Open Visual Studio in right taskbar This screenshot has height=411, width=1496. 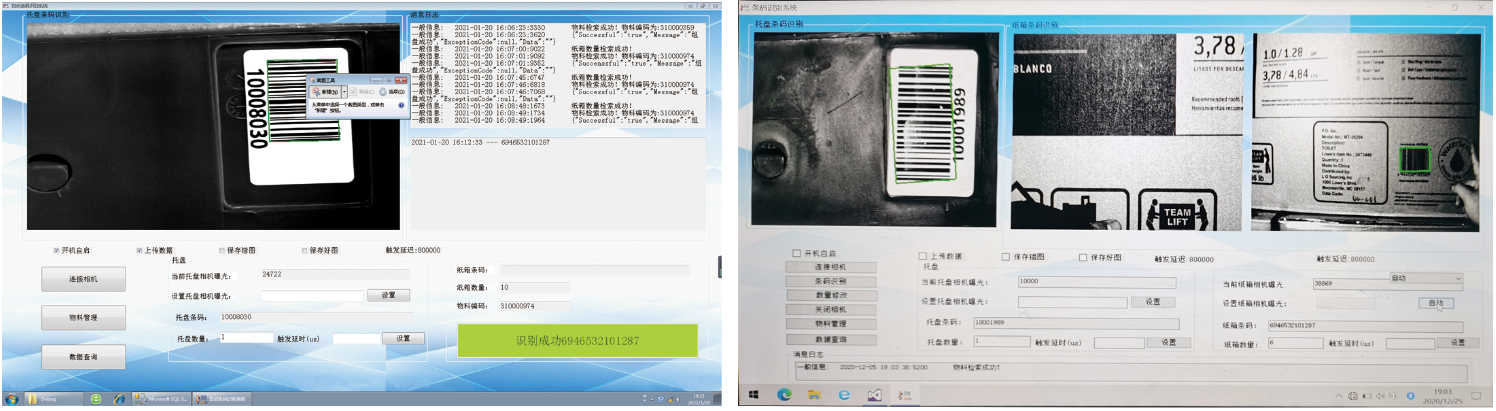click(876, 397)
